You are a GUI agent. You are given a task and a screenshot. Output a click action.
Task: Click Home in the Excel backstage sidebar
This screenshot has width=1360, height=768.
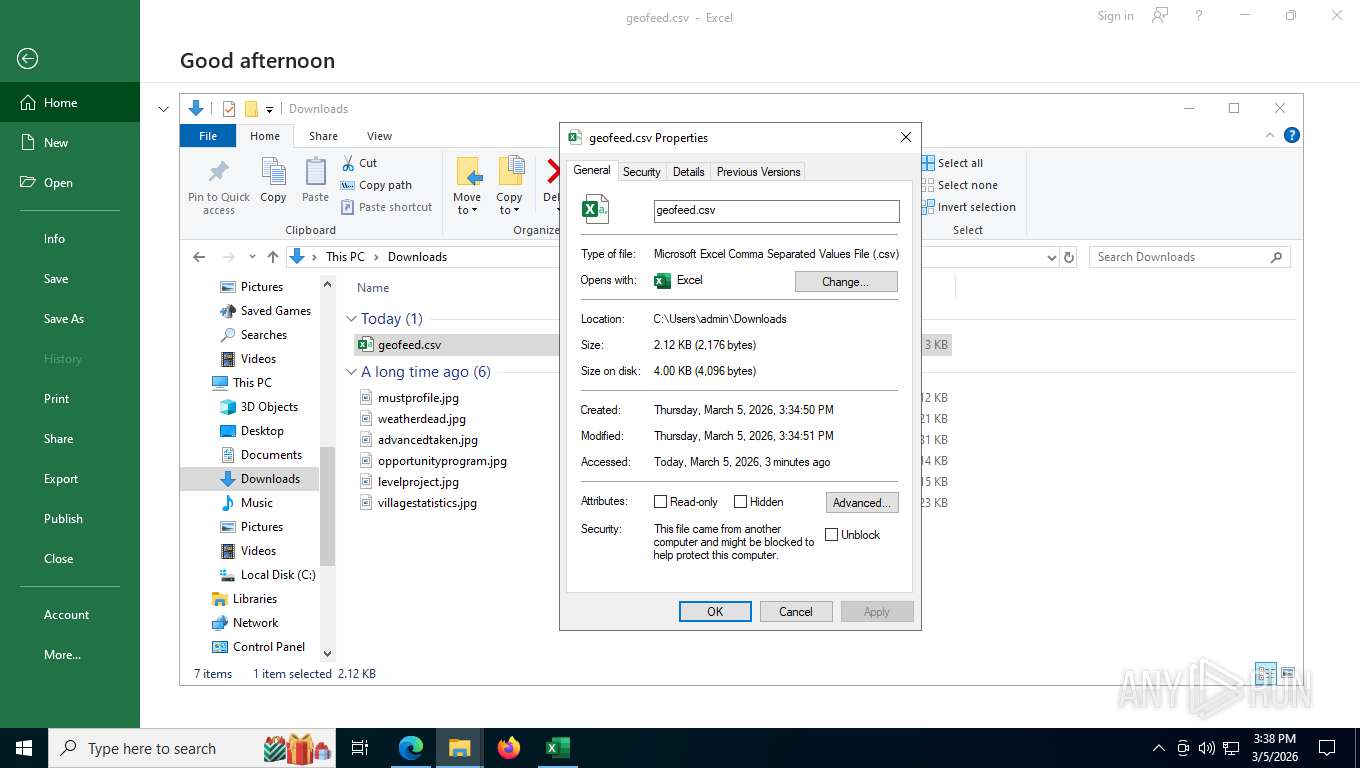click(x=70, y=103)
